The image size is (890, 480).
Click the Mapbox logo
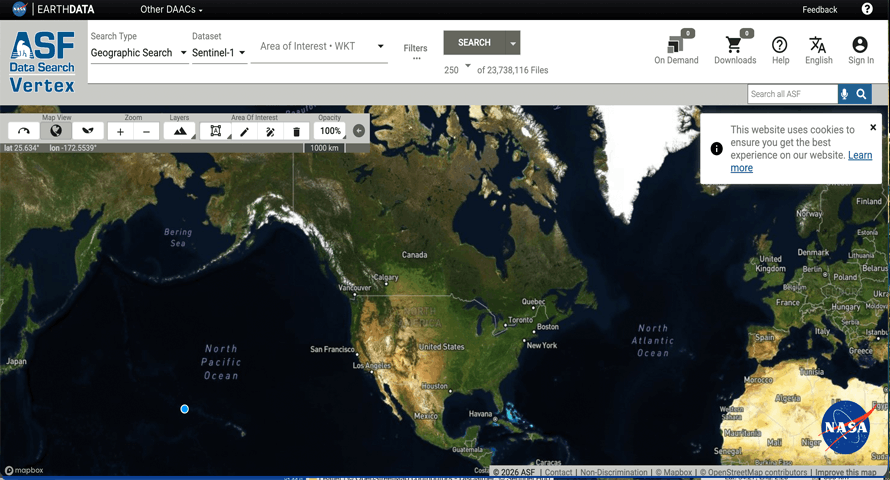(x=24, y=470)
